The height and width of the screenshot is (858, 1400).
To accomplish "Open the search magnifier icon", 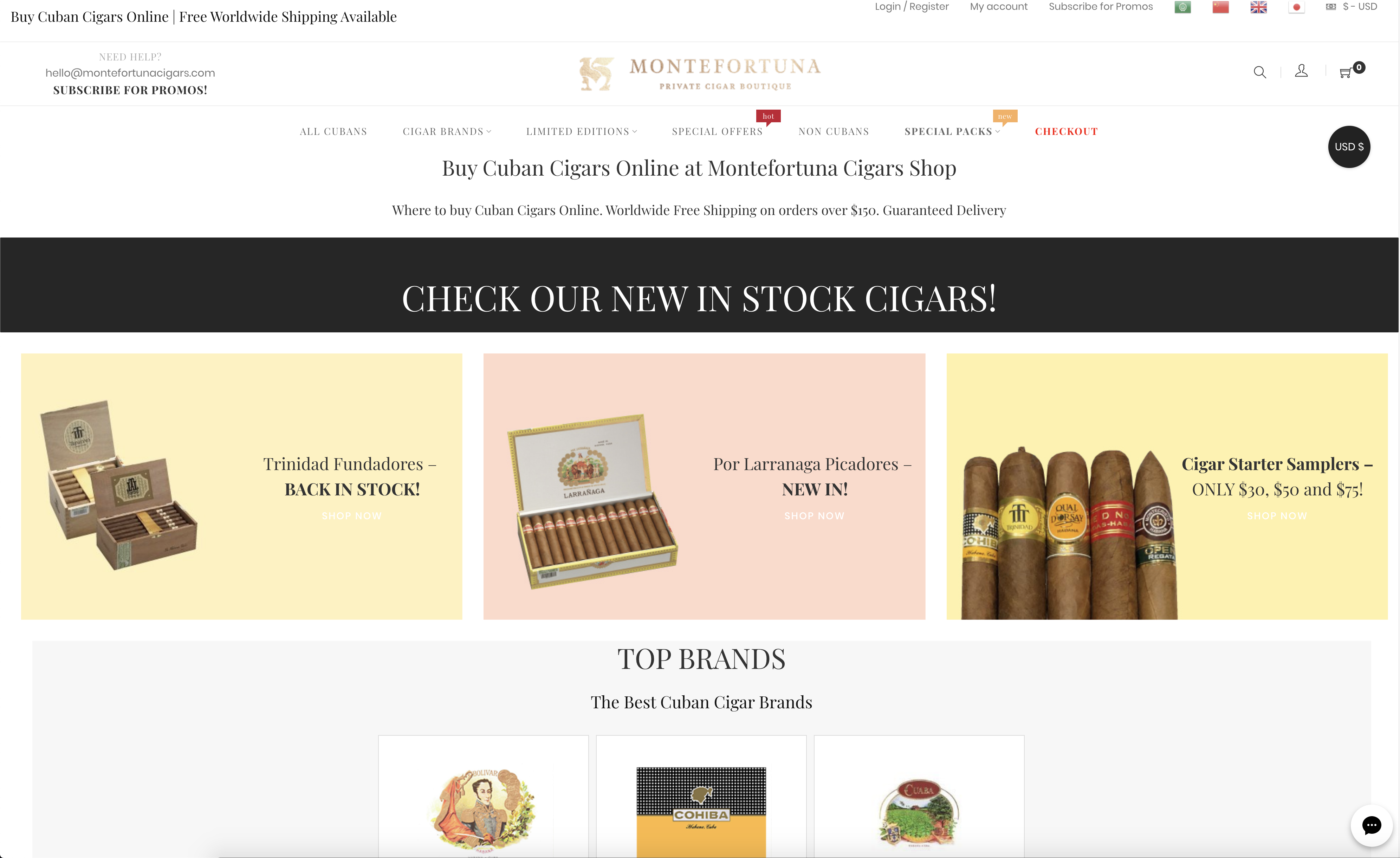I will [x=1260, y=72].
